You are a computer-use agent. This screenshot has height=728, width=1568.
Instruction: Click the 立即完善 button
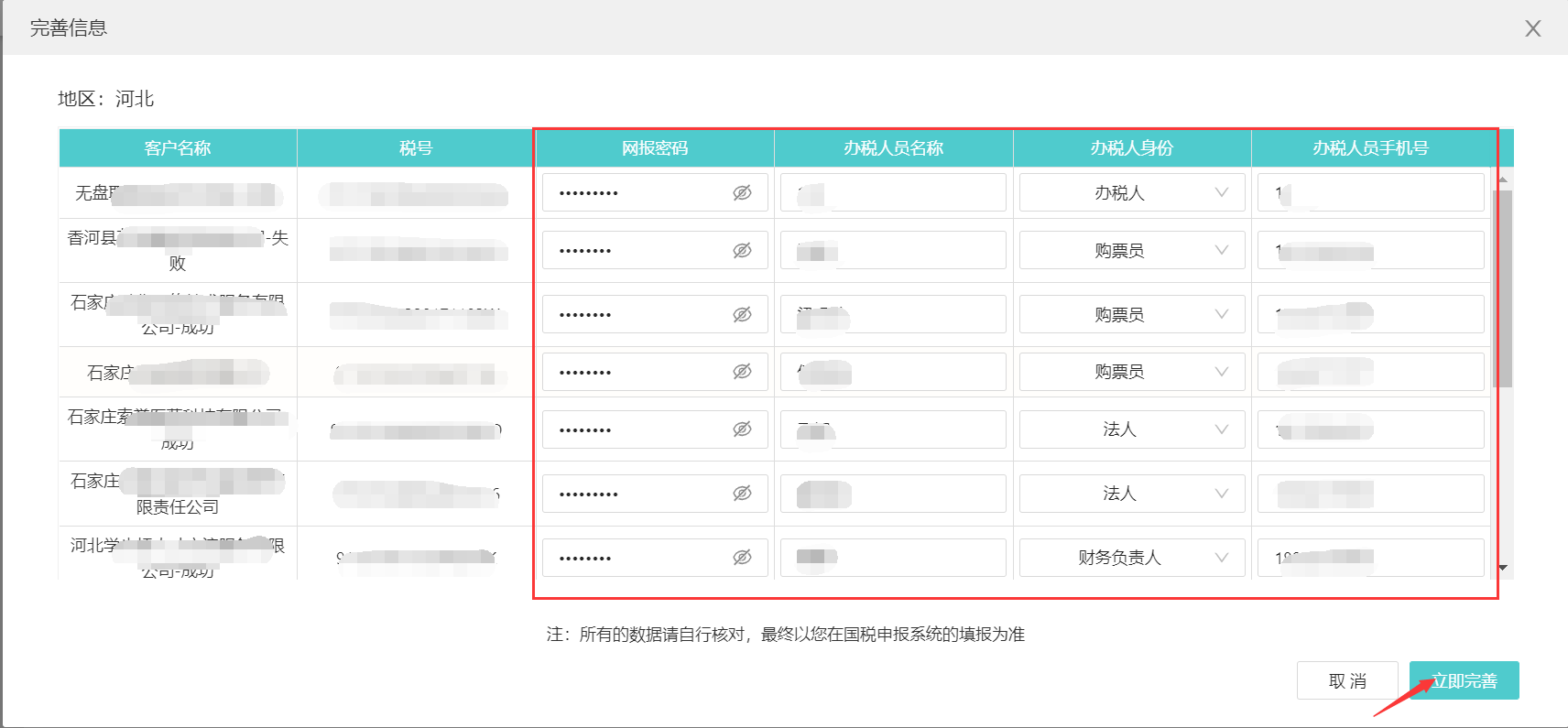(x=1464, y=680)
